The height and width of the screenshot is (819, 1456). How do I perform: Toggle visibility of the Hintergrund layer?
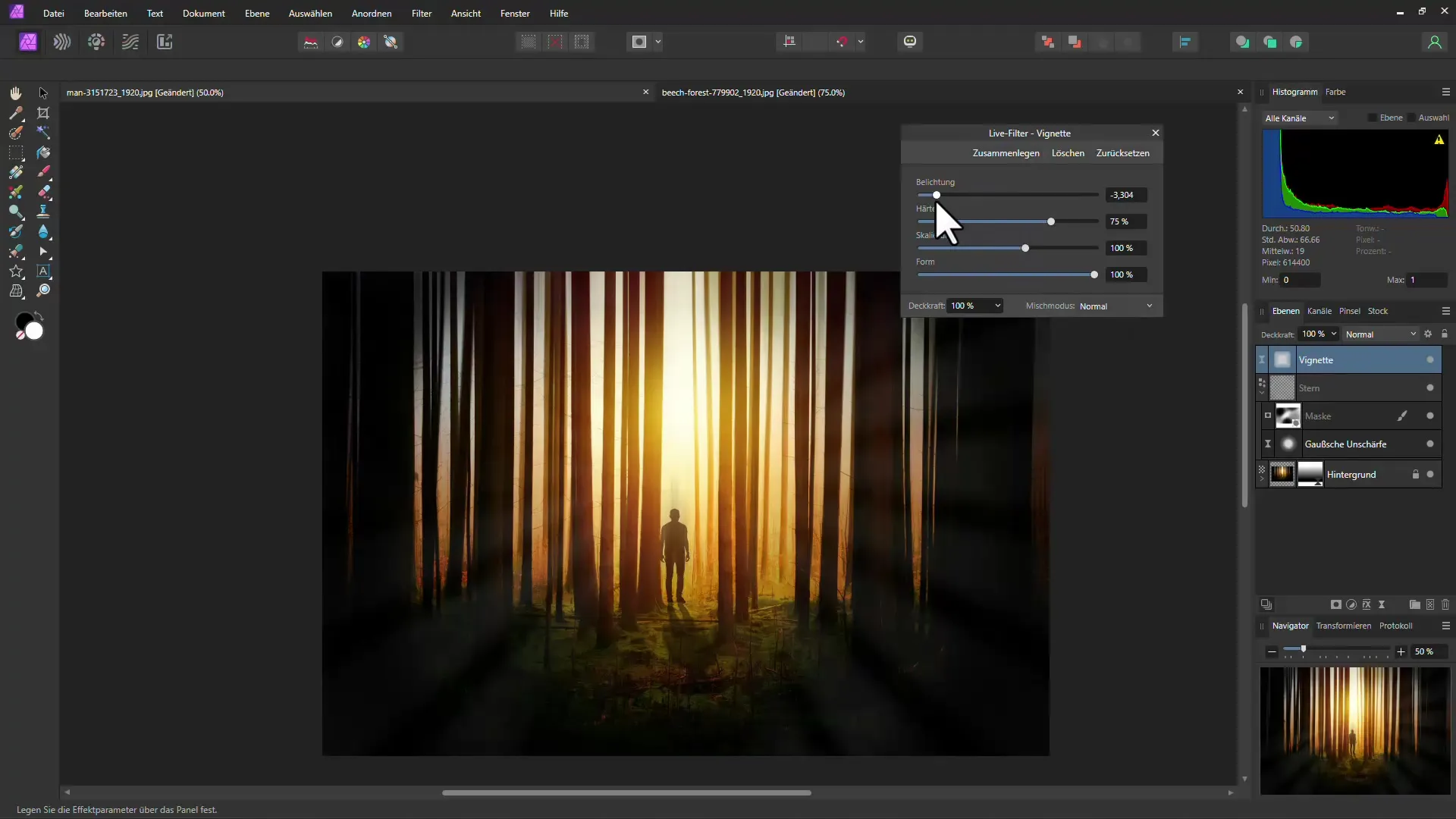1430,475
